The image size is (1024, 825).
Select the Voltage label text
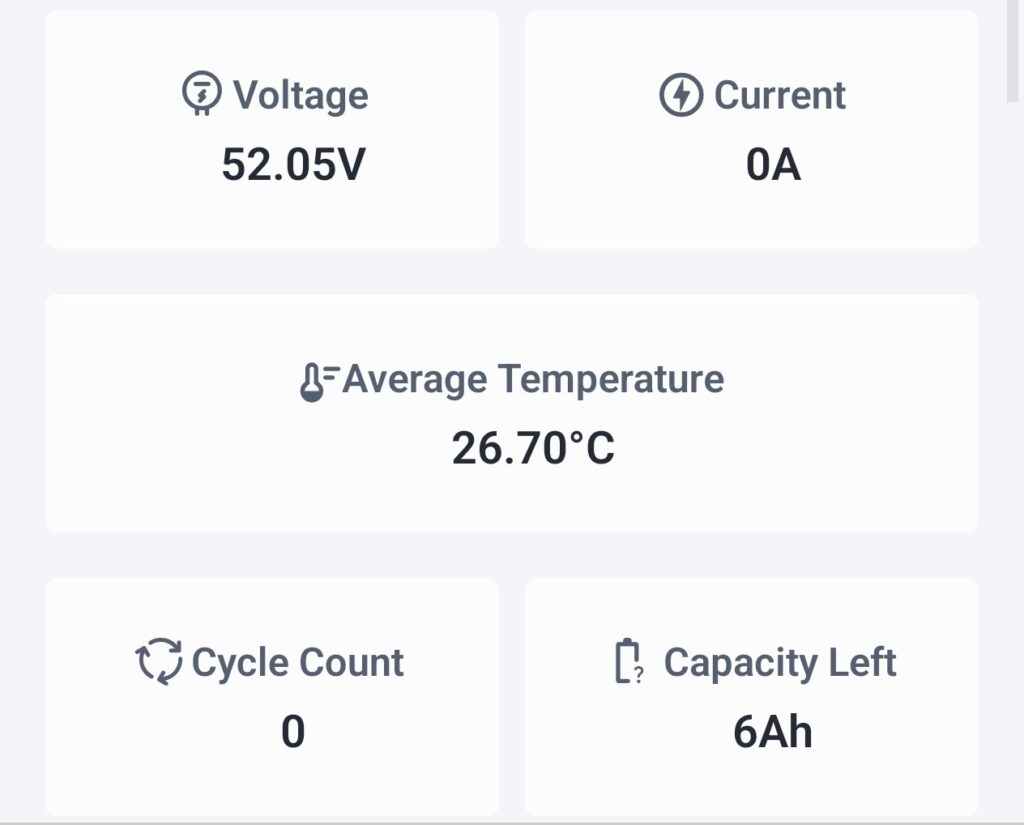300,95
